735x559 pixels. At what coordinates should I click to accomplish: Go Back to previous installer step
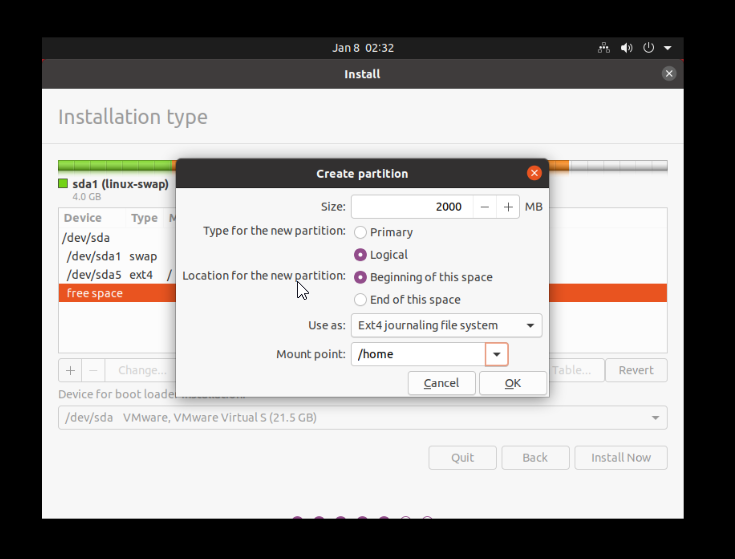click(x=535, y=458)
